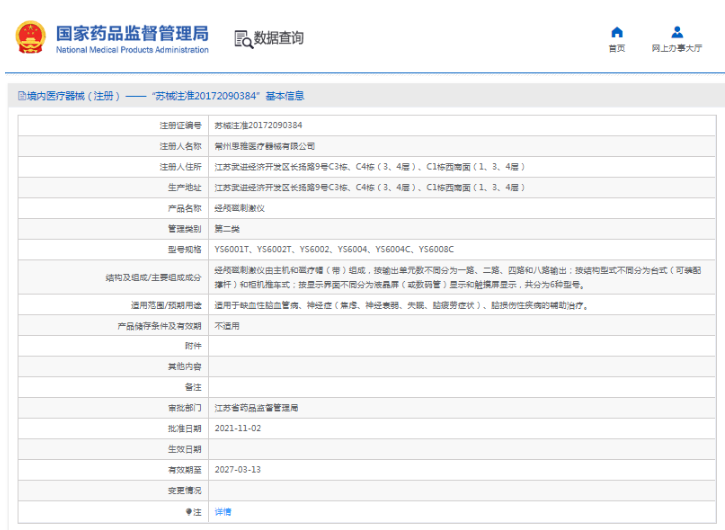The width and height of the screenshot is (725, 530).
Task: Click the 数据查询 heading text
Action: point(279,38)
